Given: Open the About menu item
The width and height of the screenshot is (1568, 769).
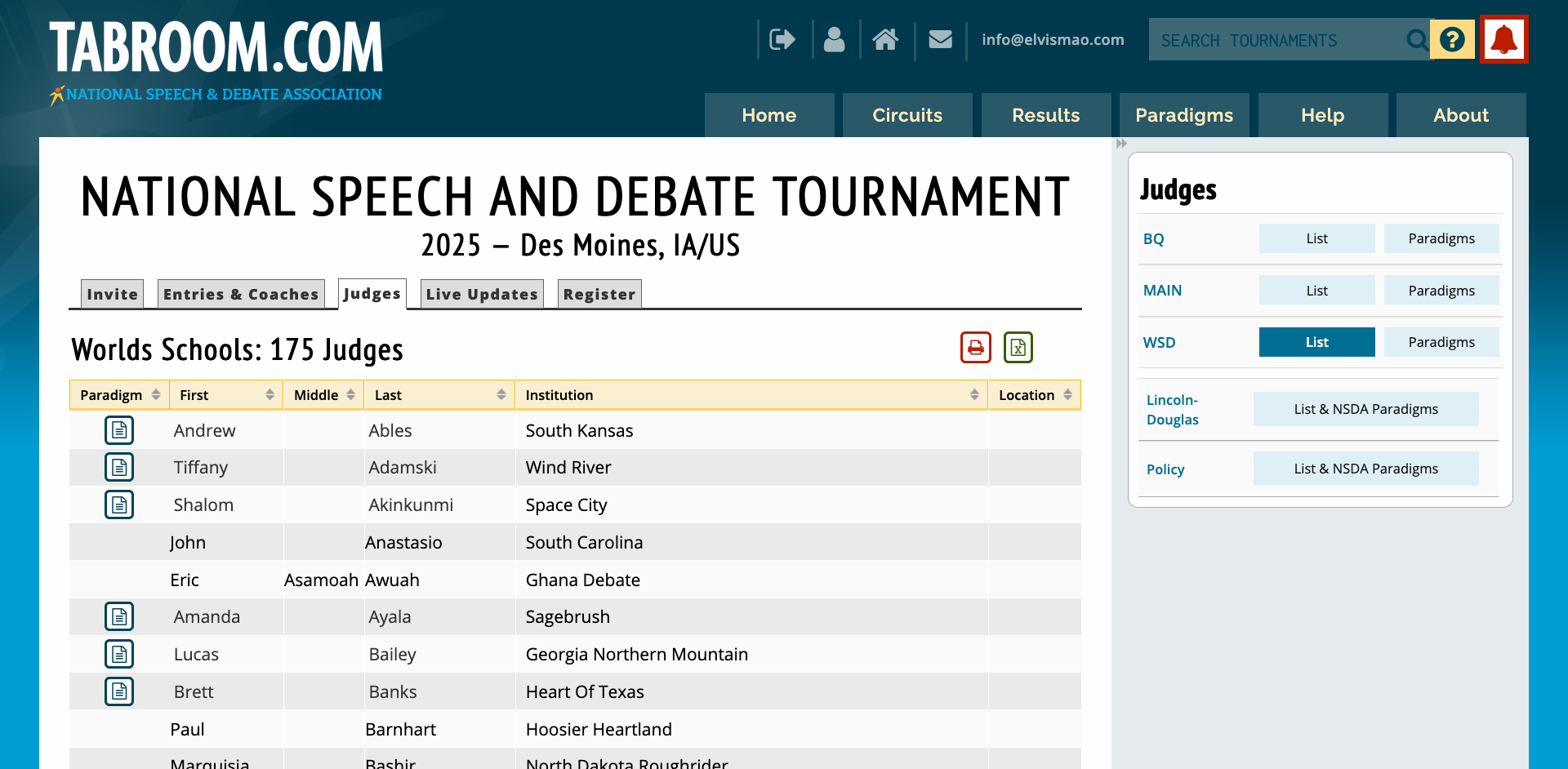Looking at the screenshot, I should click(1461, 115).
